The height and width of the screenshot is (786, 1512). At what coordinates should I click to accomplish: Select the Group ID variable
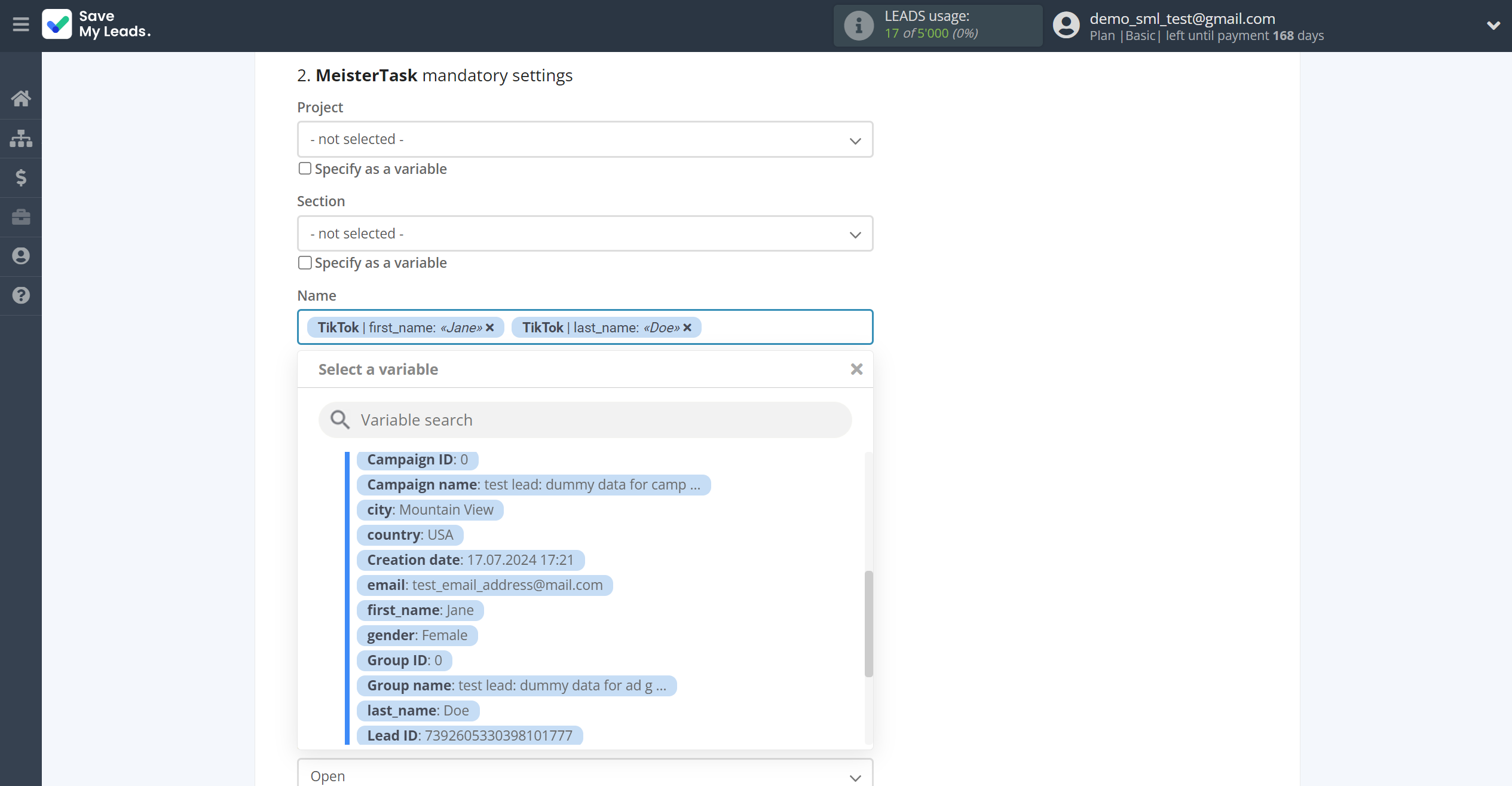405,660
